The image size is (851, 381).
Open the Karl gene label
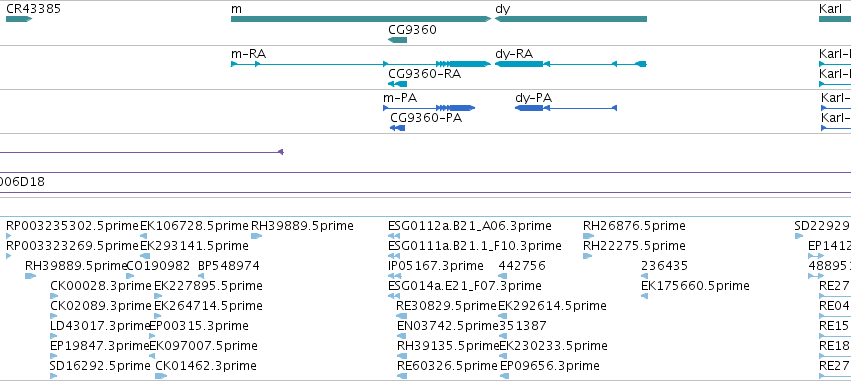pos(830,9)
